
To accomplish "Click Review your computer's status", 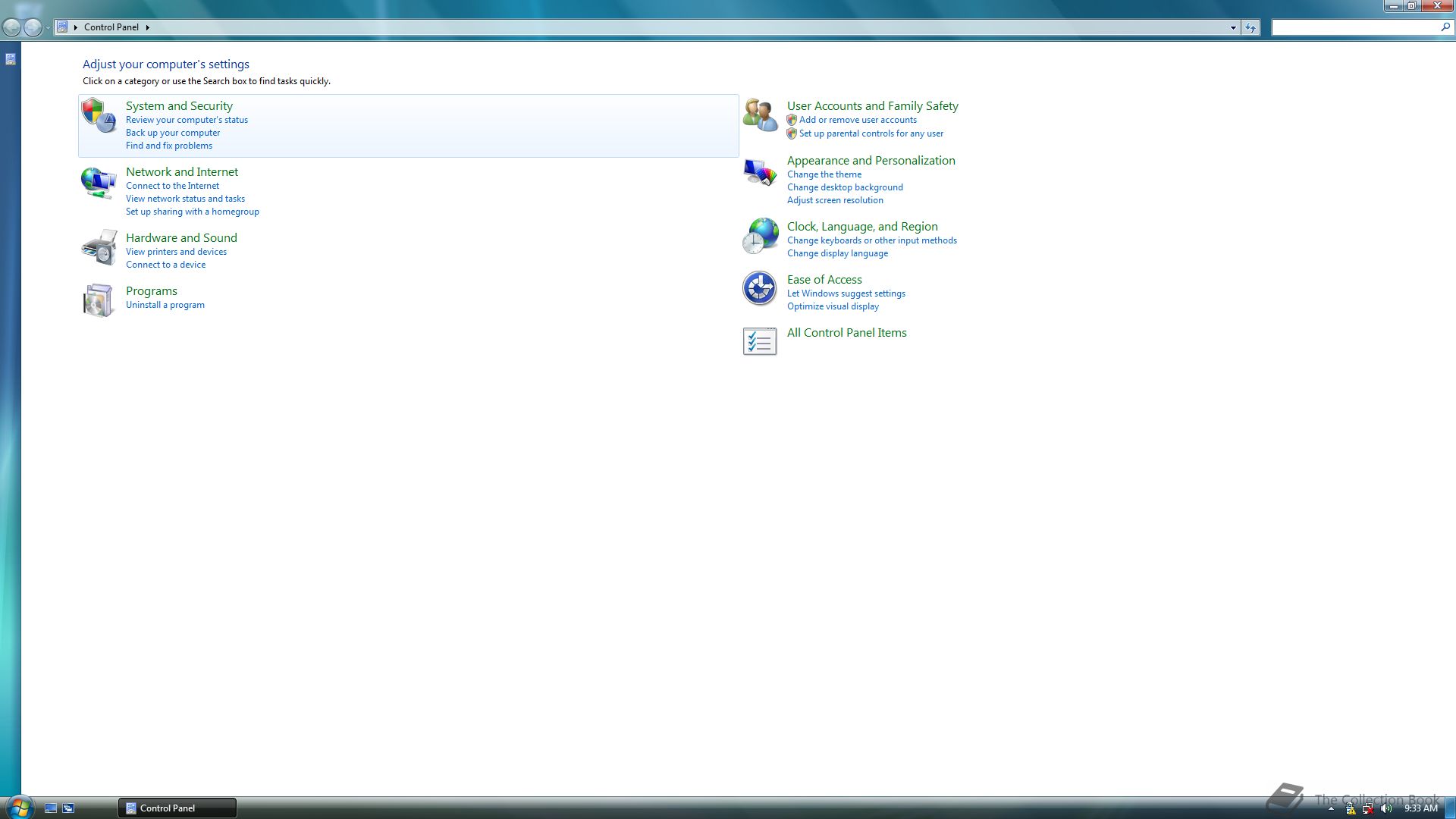I will point(187,120).
